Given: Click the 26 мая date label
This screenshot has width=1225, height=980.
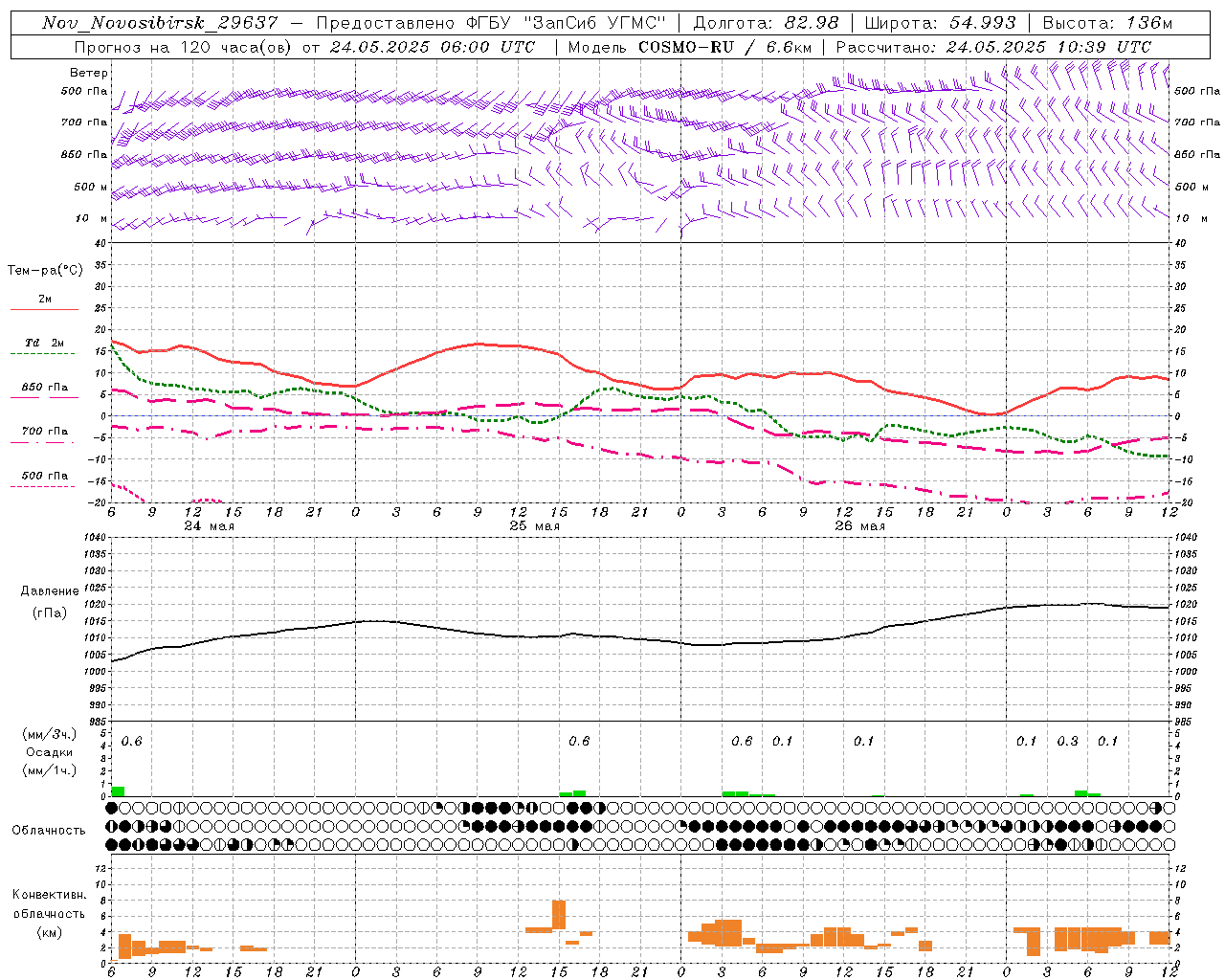Looking at the screenshot, I should (x=859, y=526).
